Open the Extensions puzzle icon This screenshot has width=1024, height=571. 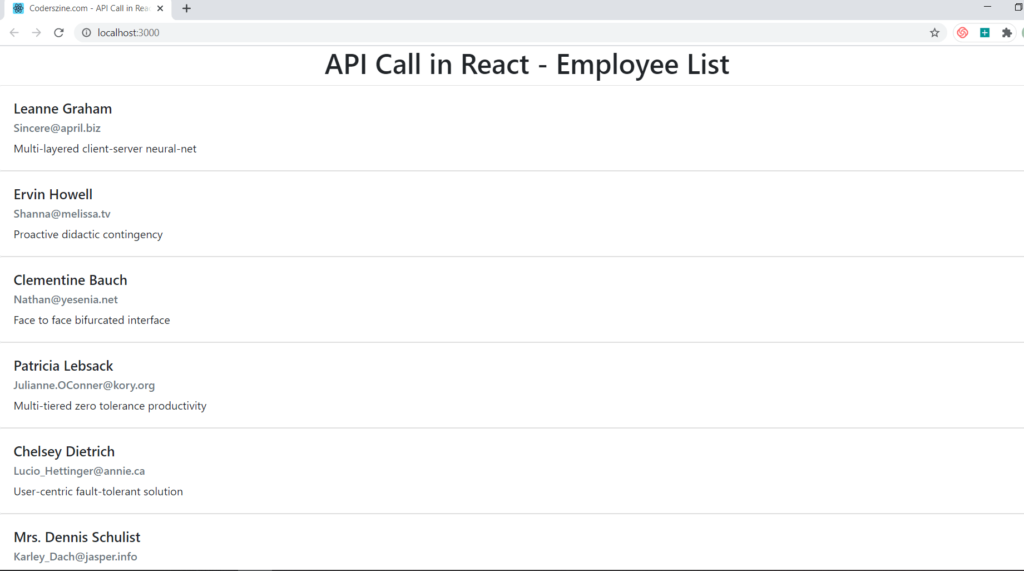coord(1006,33)
